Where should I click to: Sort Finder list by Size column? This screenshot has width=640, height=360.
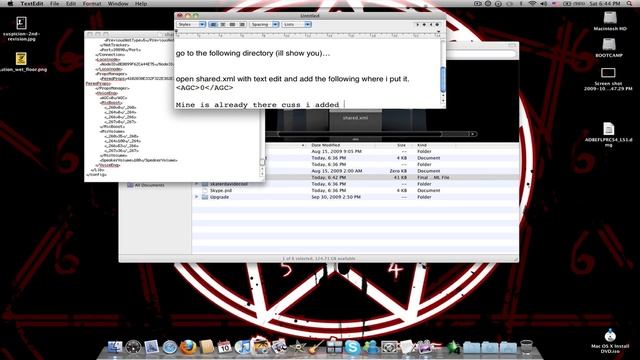coord(402,145)
